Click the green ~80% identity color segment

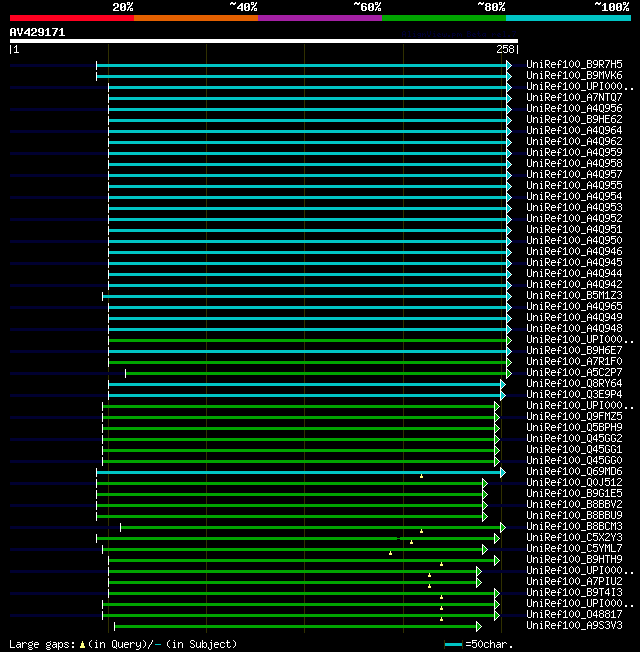pos(444,18)
